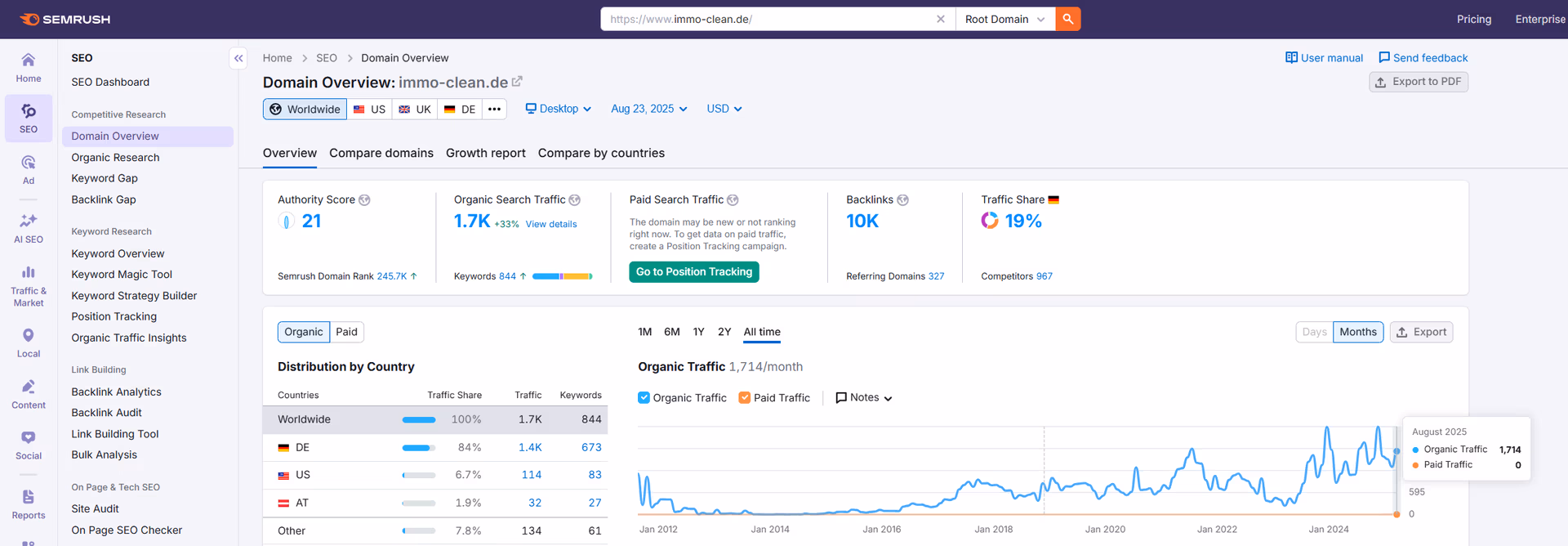Image resolution: width=1568 pixels, height=546 pixels.
Task: Collapse the SEO menu panel
Action: click(238, 58)
